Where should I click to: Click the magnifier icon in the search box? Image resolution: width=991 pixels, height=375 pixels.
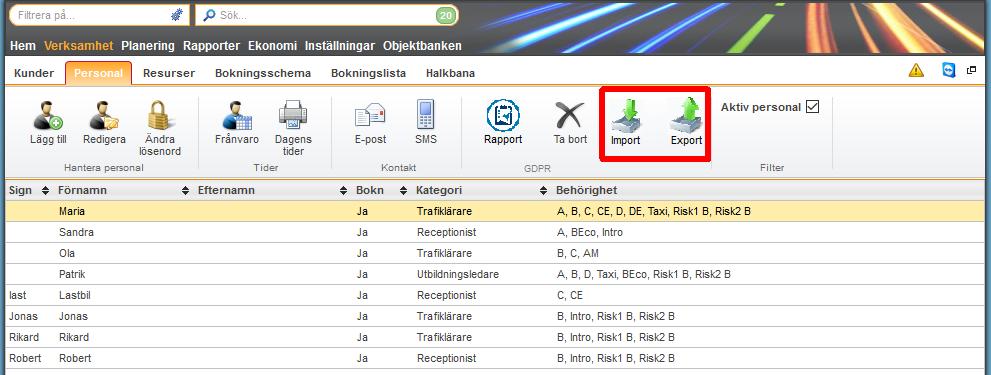click(x=209, y=15)
